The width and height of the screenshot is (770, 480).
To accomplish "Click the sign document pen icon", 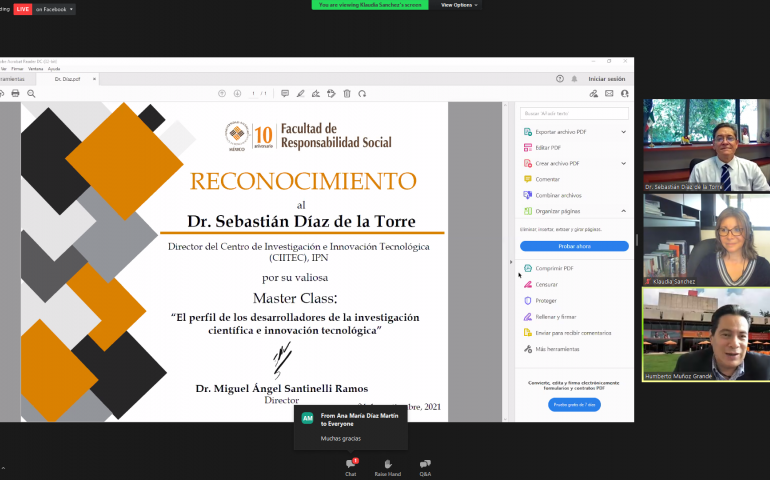I will [x=316, y=93].
